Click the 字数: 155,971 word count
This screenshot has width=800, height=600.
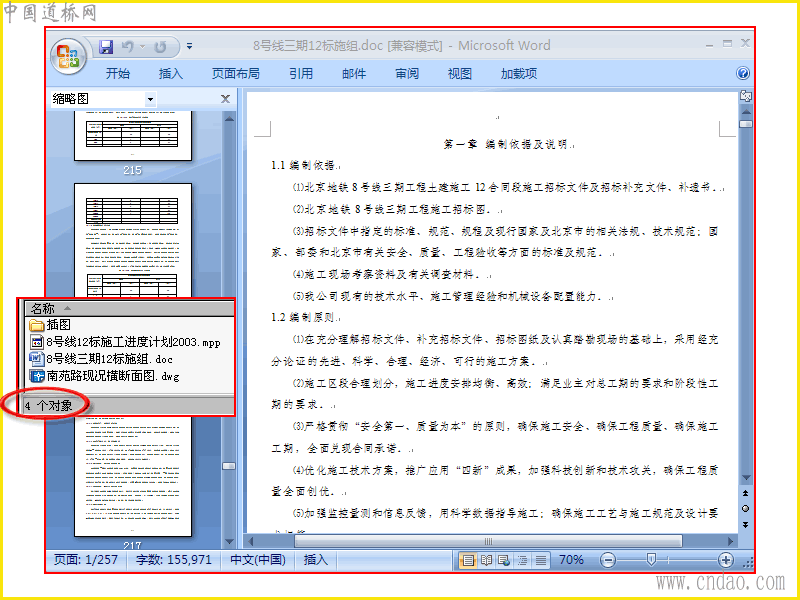(x=173, y=560)
